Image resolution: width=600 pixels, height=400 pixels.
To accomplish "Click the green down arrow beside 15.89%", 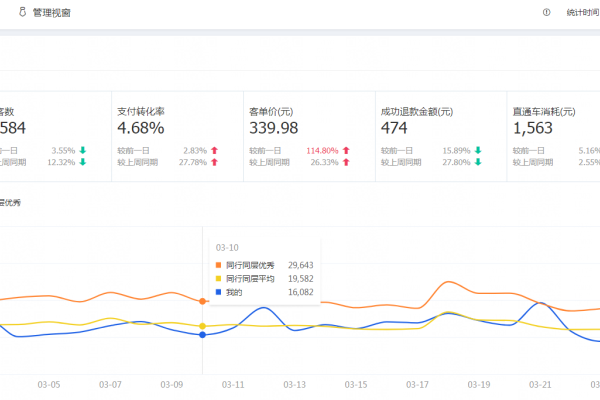I will [478, 150].
